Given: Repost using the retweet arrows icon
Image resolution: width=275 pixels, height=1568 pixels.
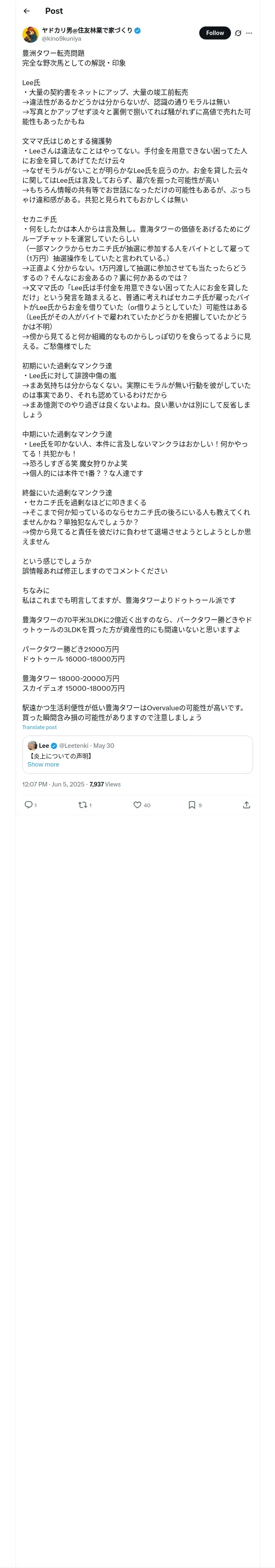Looking at the screenshot, I should click(x=82, y=805).
